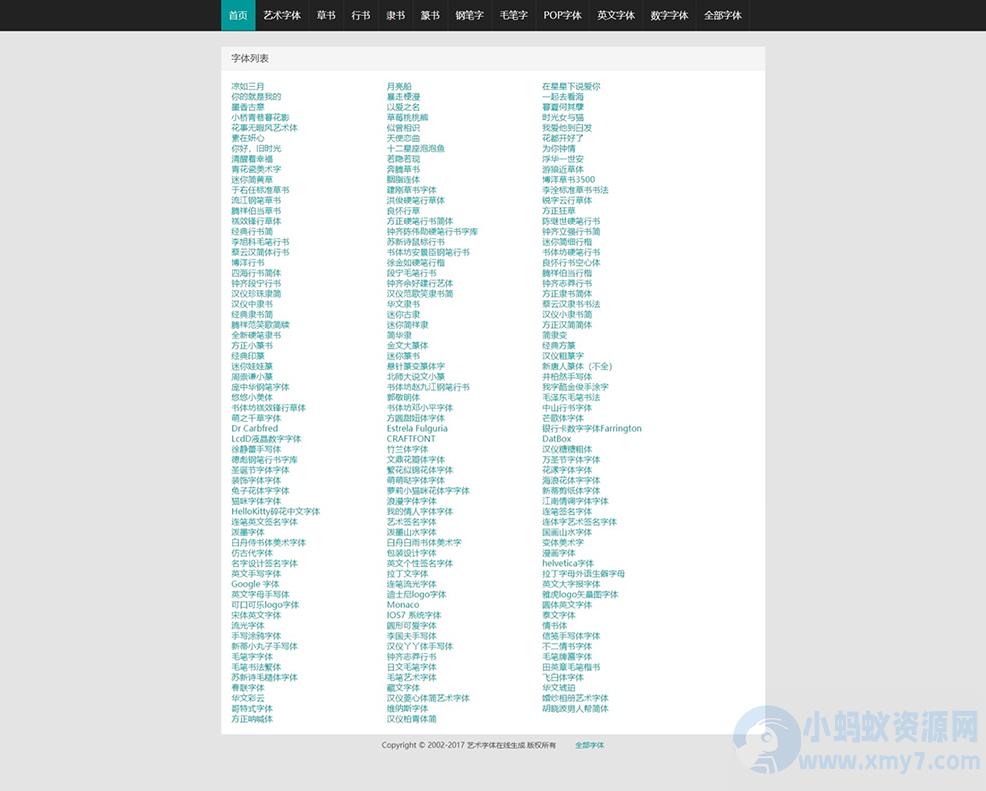This screenshot has width=986, height=791.
Task: Open the 行书 navigation item
Action: pos(360,15)
